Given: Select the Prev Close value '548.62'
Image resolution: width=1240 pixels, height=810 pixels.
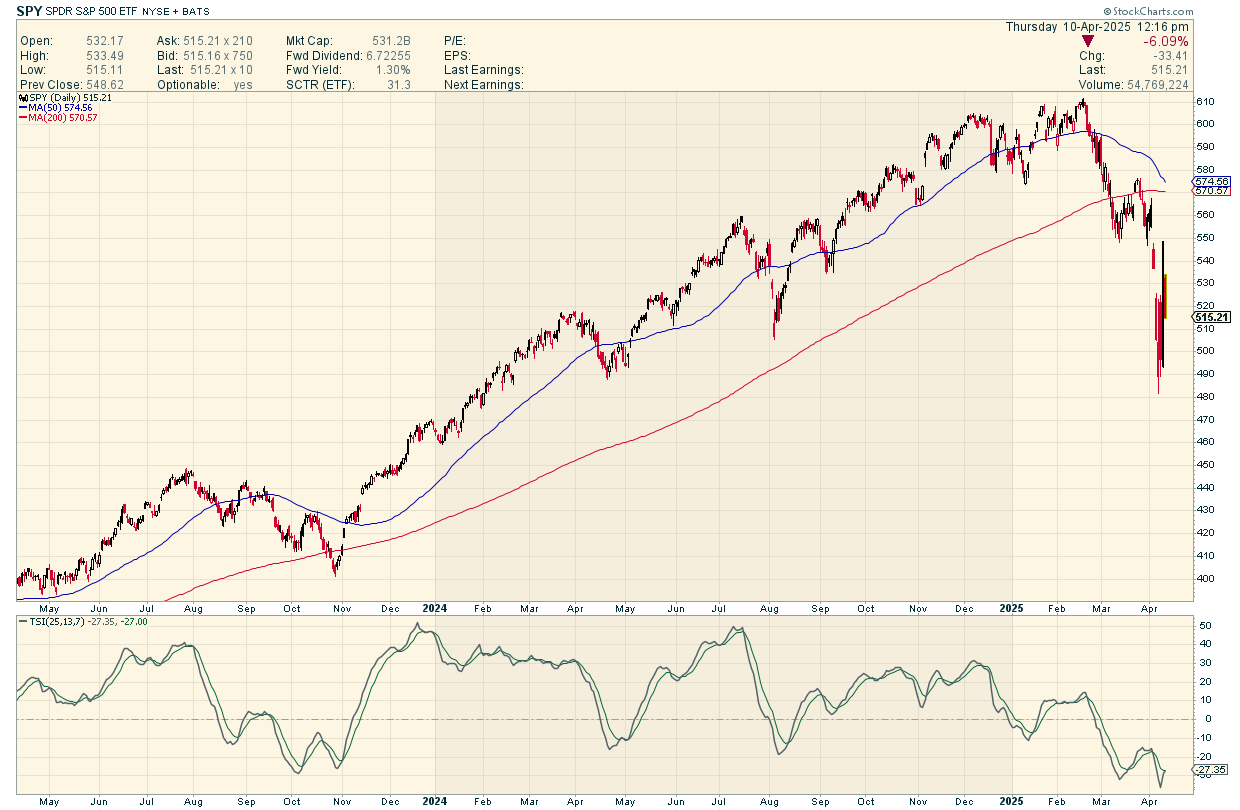Looking at the screenshot, I should tap(105, 85).
